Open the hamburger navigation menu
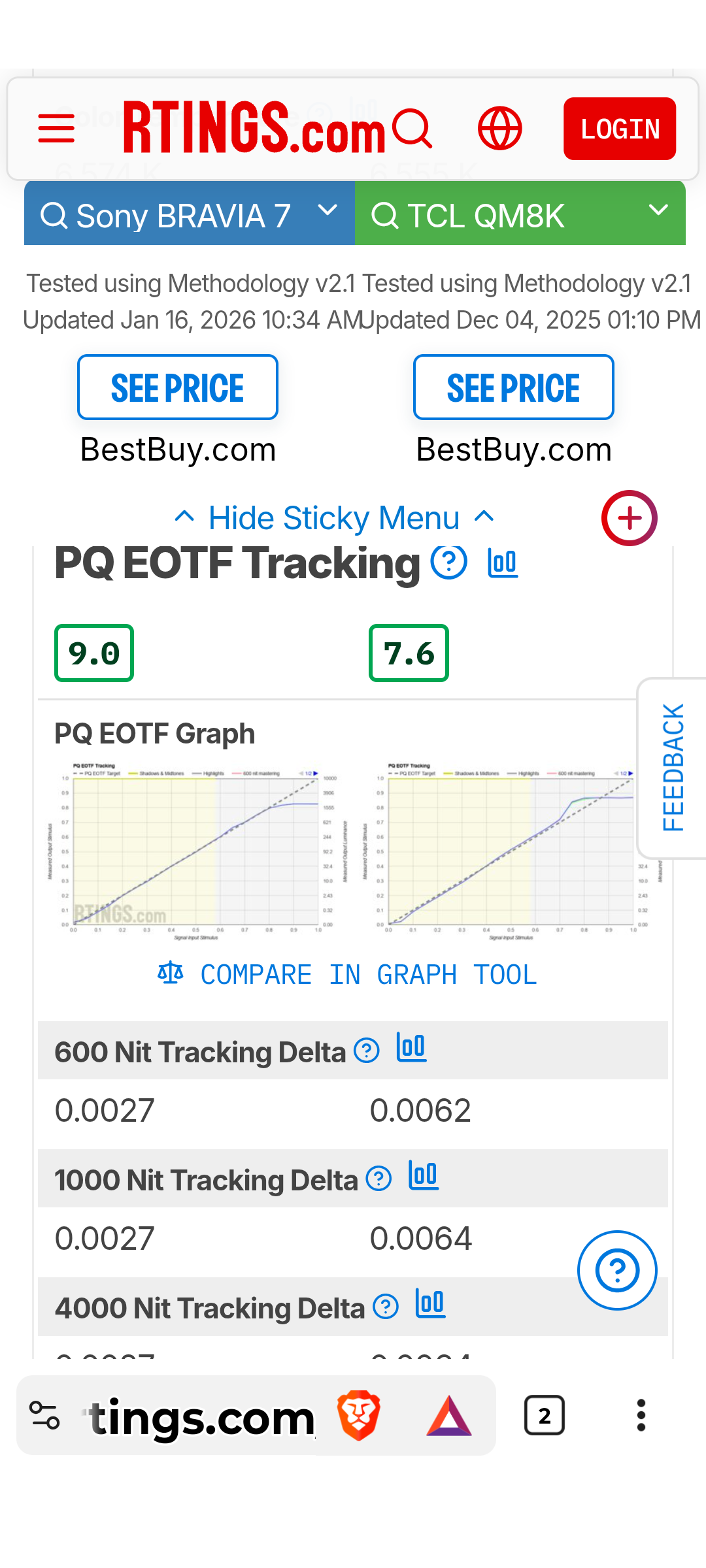Image resolution: width=706 pixels, height=1568 pixels. click(x=56, y=128)
